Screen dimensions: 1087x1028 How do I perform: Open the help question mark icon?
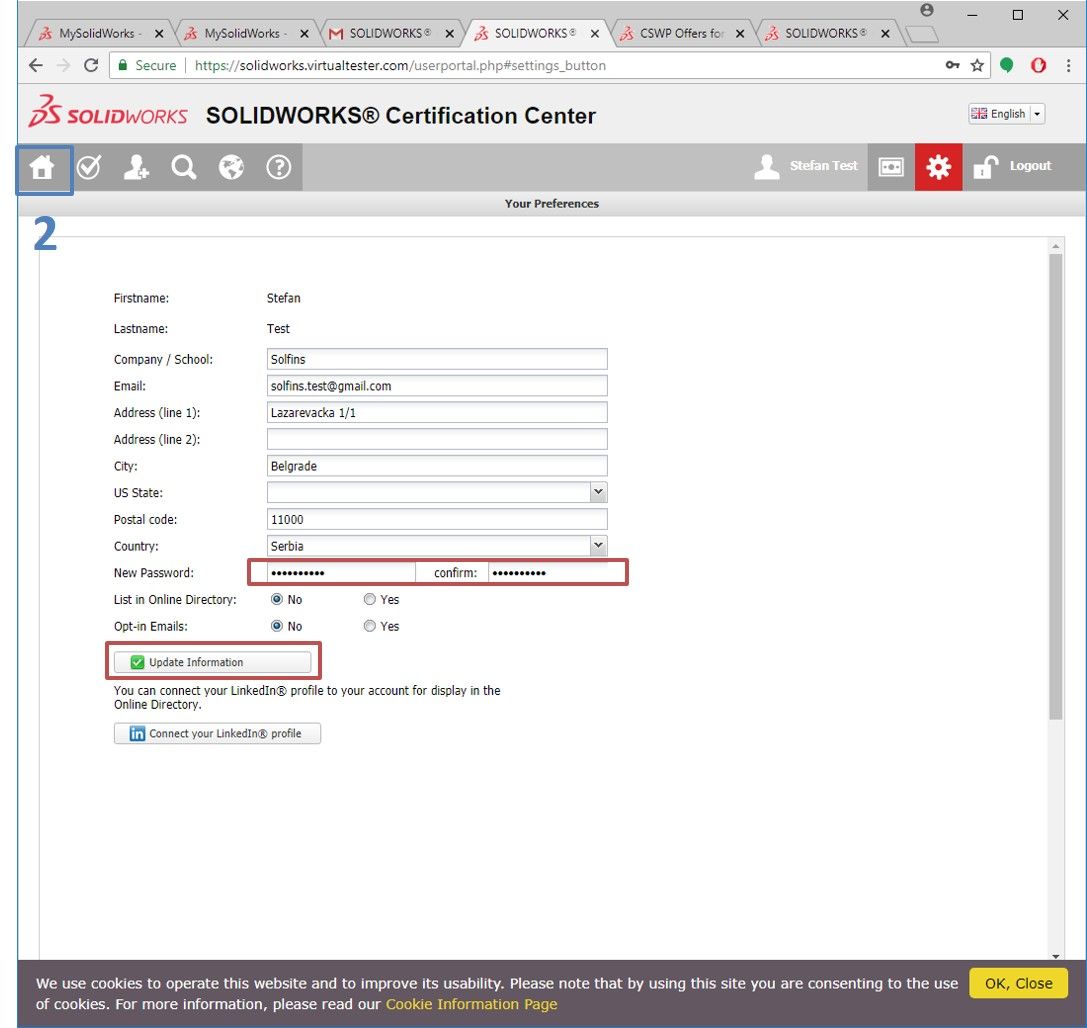click(x=277, y=167)
